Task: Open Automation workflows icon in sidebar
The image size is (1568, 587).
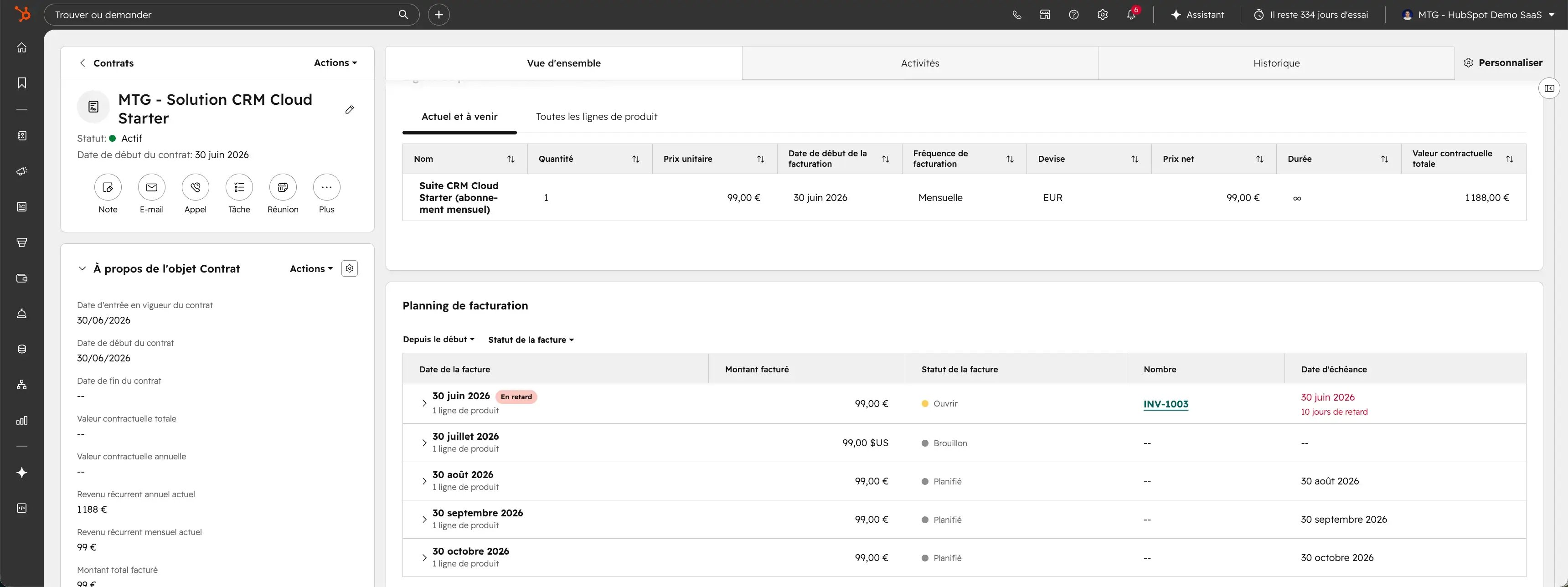Action: (x=22, y=385)
